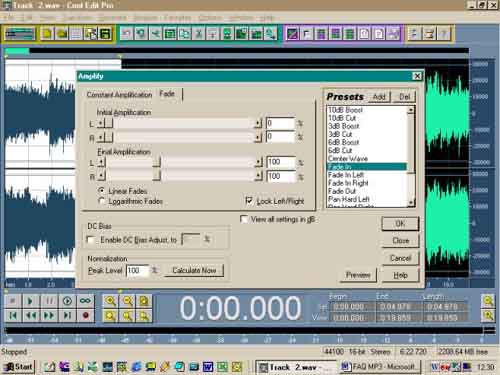Click the presets list scroll-down arrow
The width and height of the screenshot is (500, 375).
(411, 202)
